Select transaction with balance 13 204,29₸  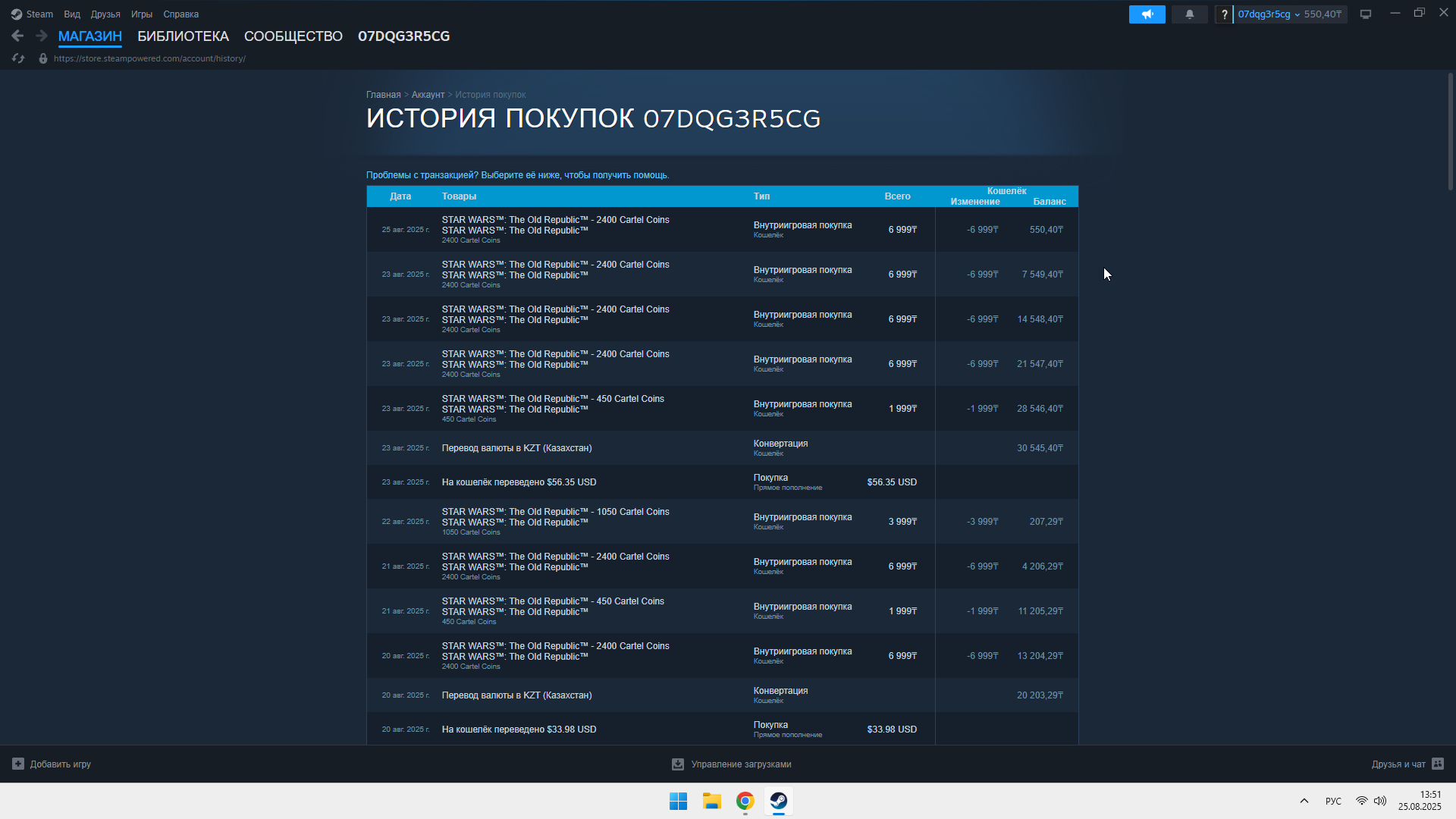point(722,656)
